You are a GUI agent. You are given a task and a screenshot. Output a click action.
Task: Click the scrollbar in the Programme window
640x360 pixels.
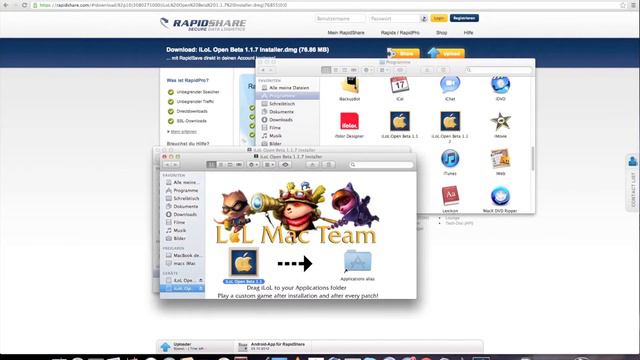pos(532,159)
